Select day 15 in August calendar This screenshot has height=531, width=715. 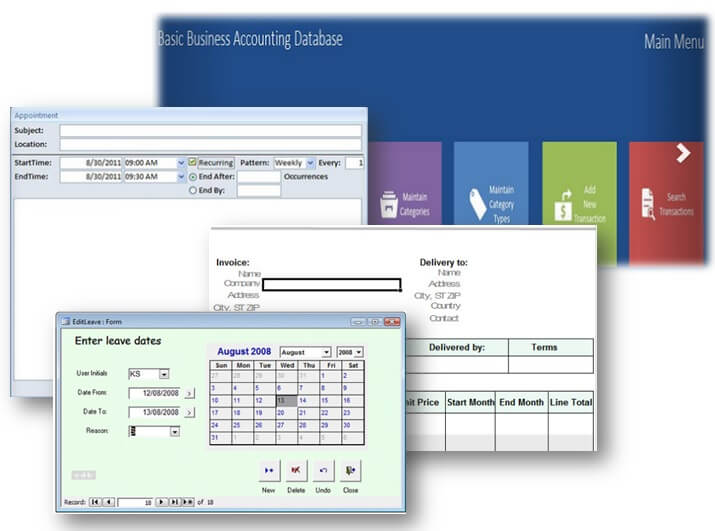coord(331,401)
